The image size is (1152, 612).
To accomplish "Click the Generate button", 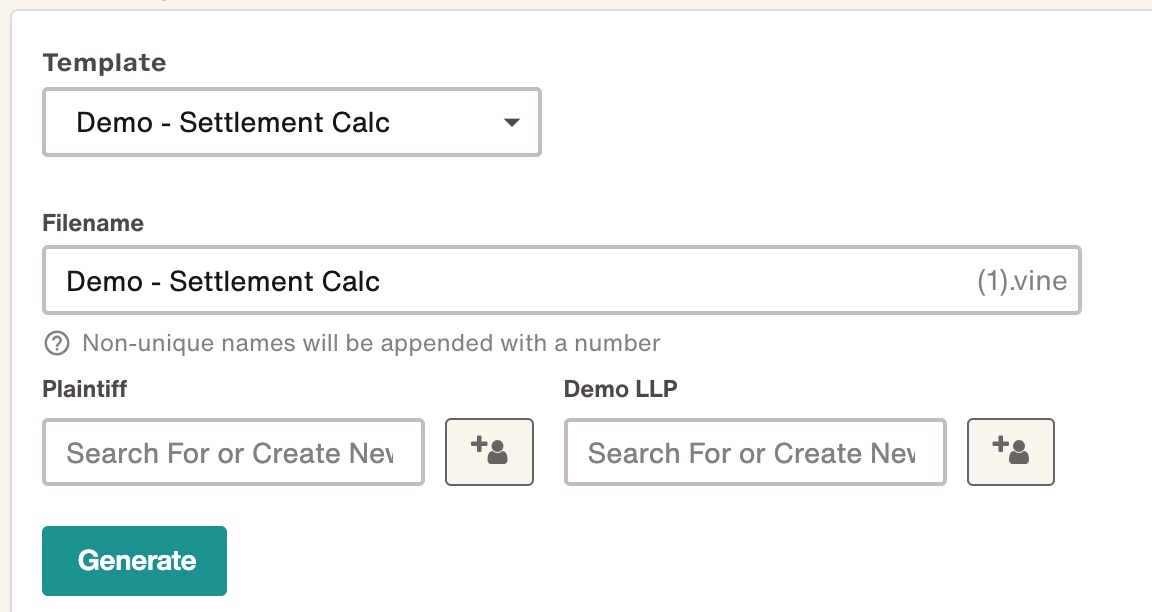I will click(x=134, y=561).
